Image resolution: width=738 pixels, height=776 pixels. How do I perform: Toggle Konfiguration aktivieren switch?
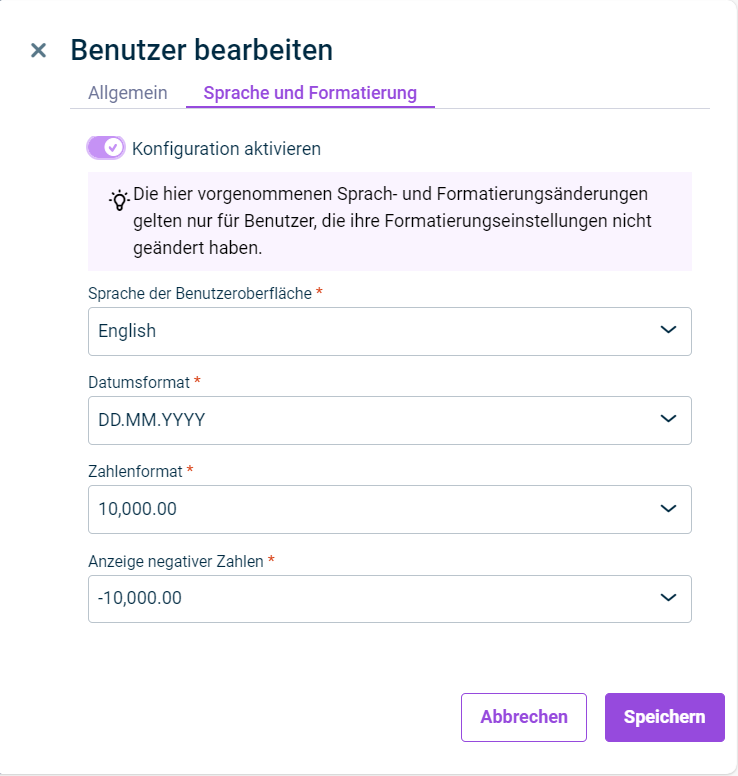coord(106,147)
